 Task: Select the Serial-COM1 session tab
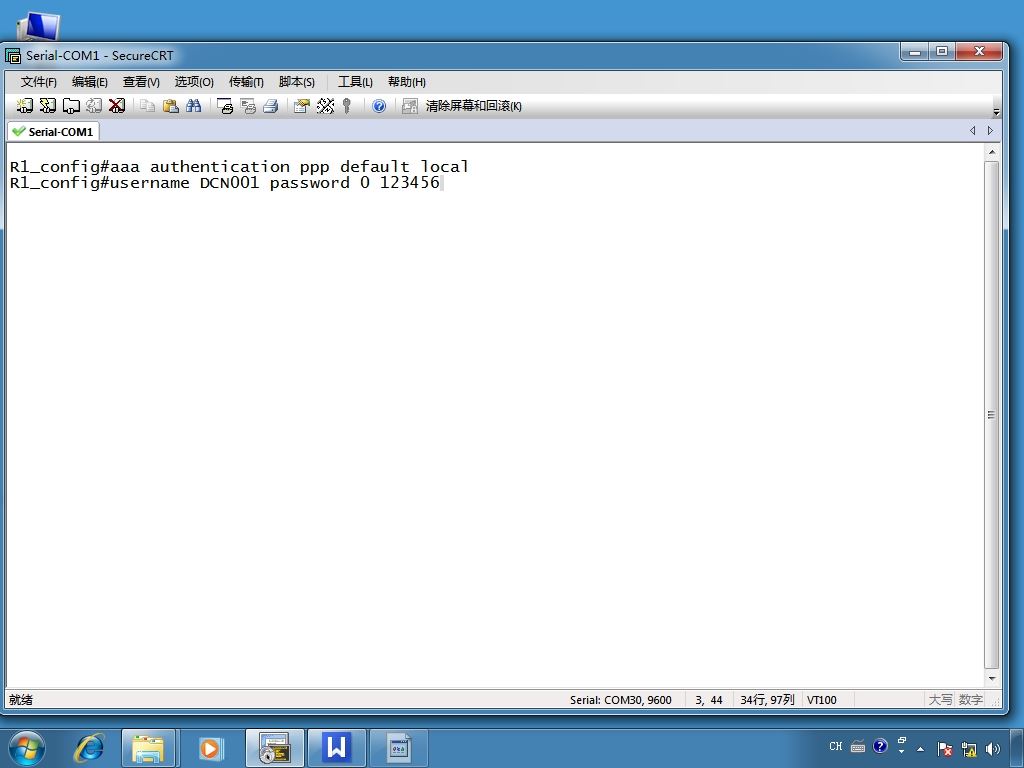pos(54,132)
